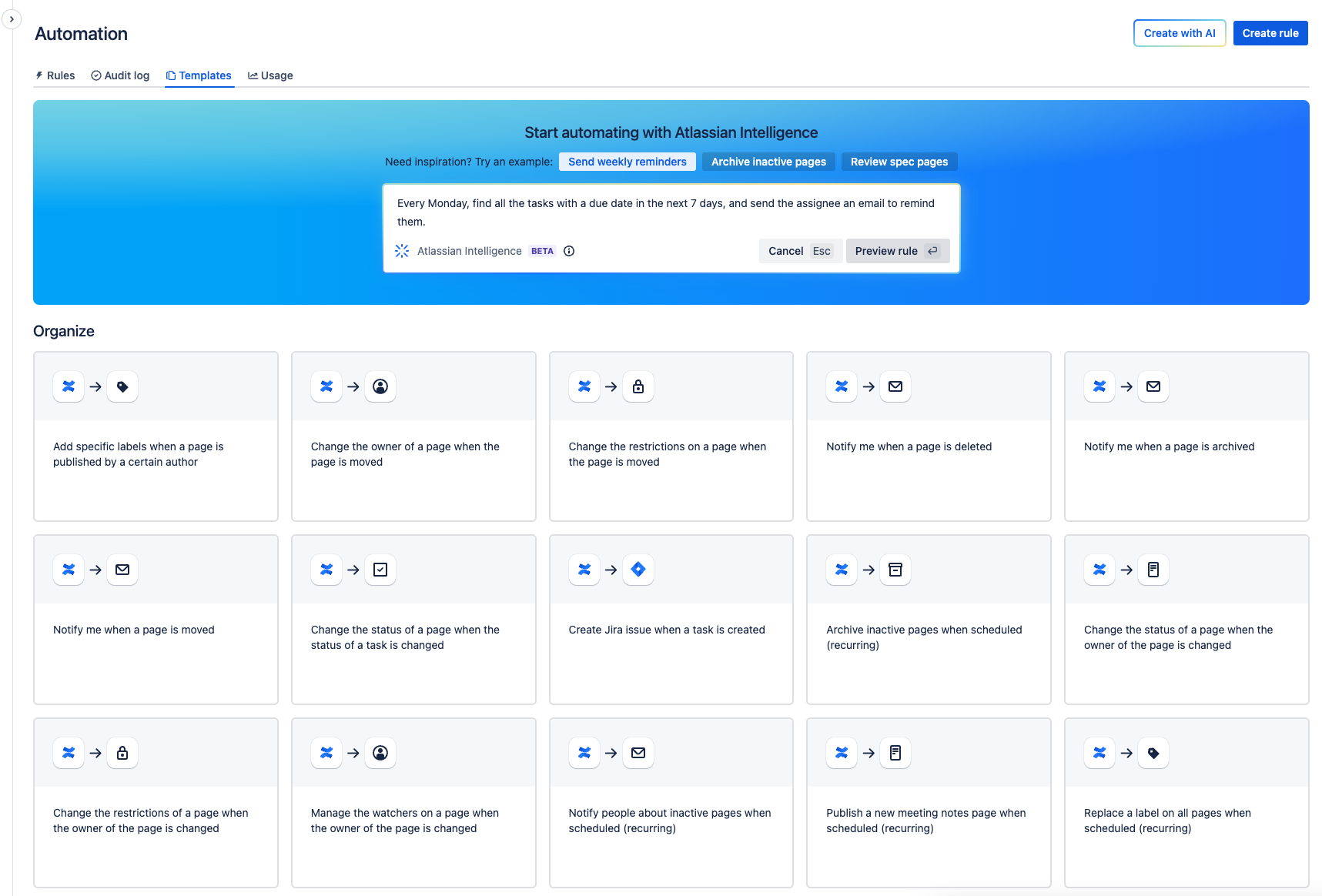
Task: Open the Atlassian Intelligence info icon
Action: pos(569,251)
